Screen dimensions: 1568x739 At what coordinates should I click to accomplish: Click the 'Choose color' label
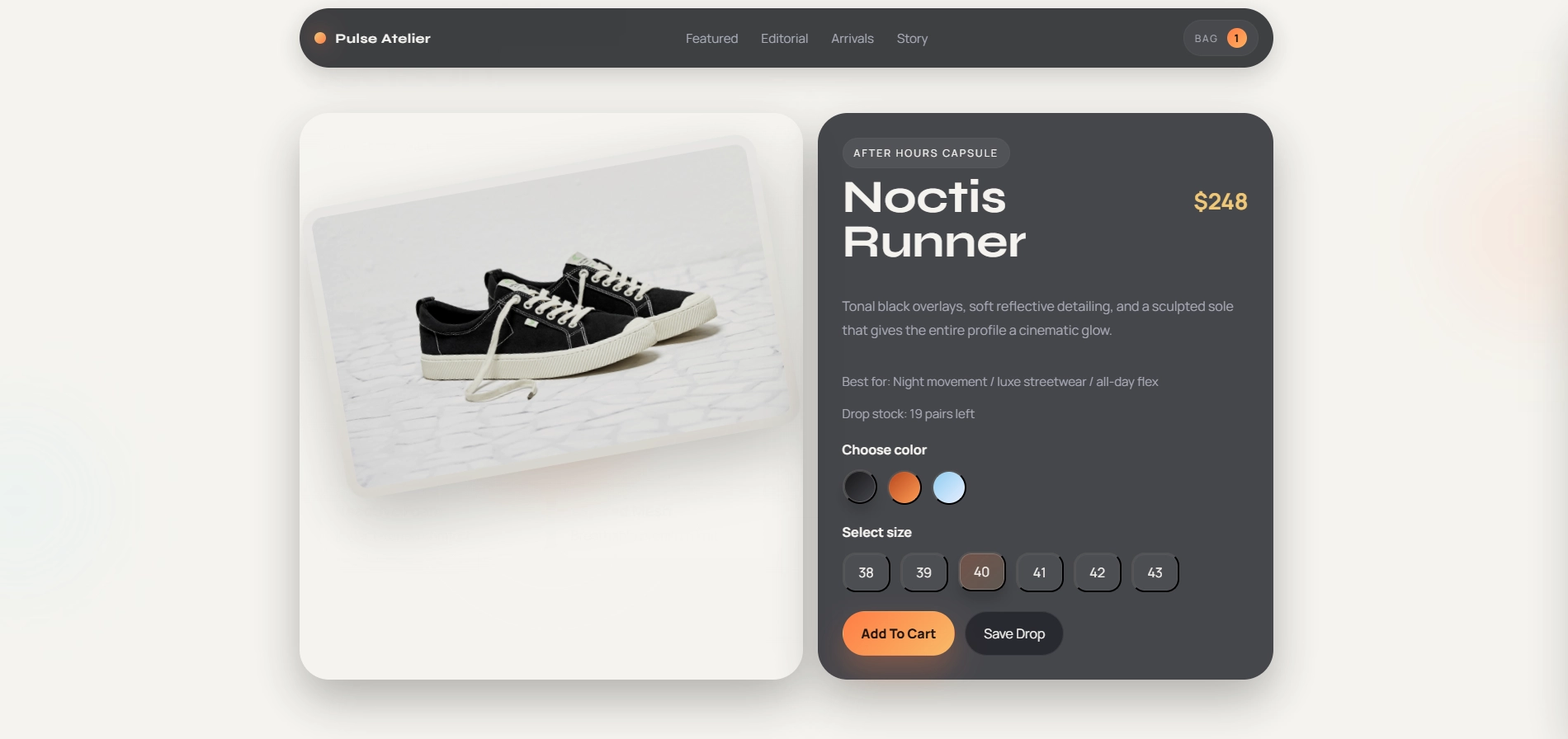(884, 450)
